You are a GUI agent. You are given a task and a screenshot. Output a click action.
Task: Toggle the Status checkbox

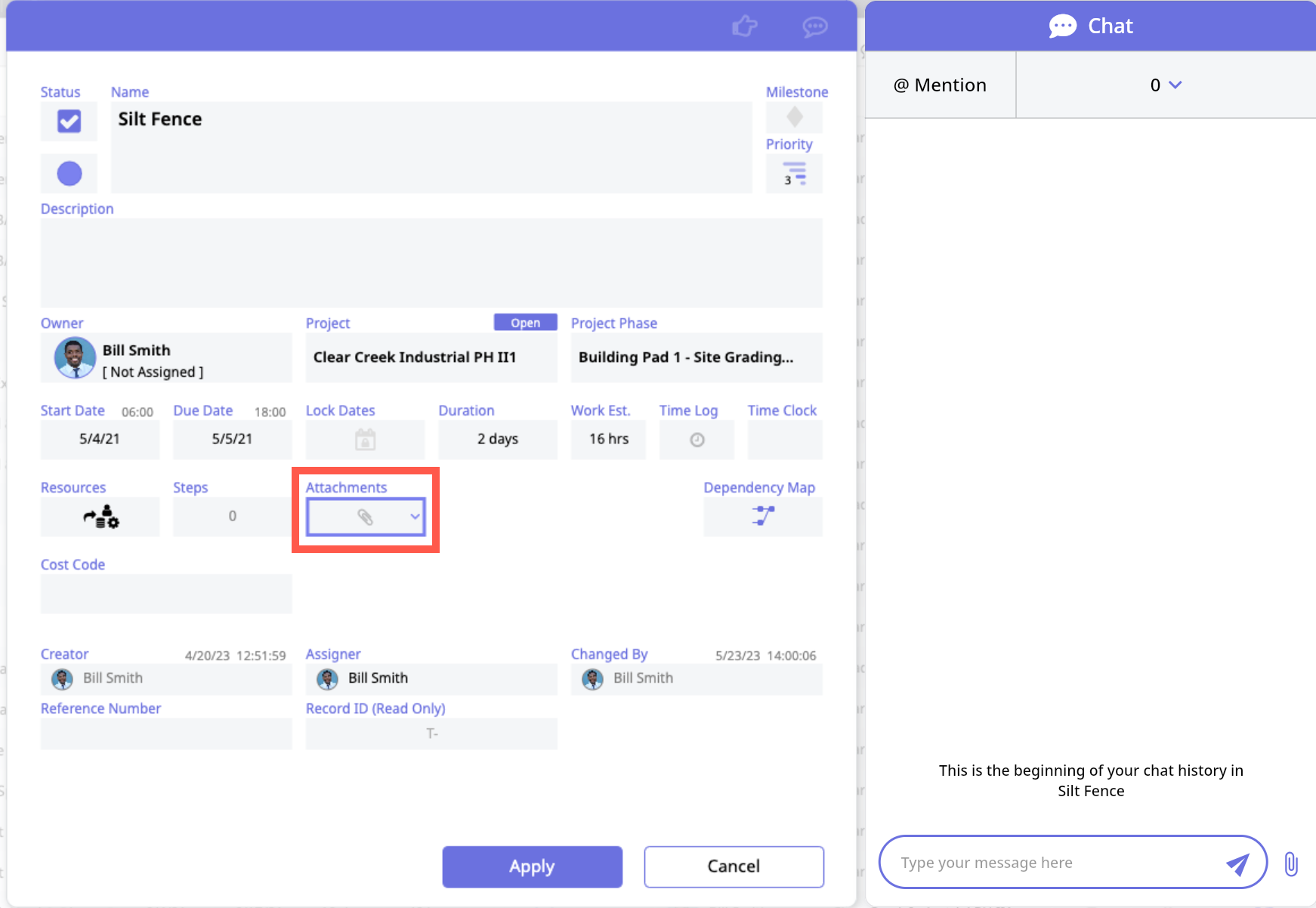point(70,121)
